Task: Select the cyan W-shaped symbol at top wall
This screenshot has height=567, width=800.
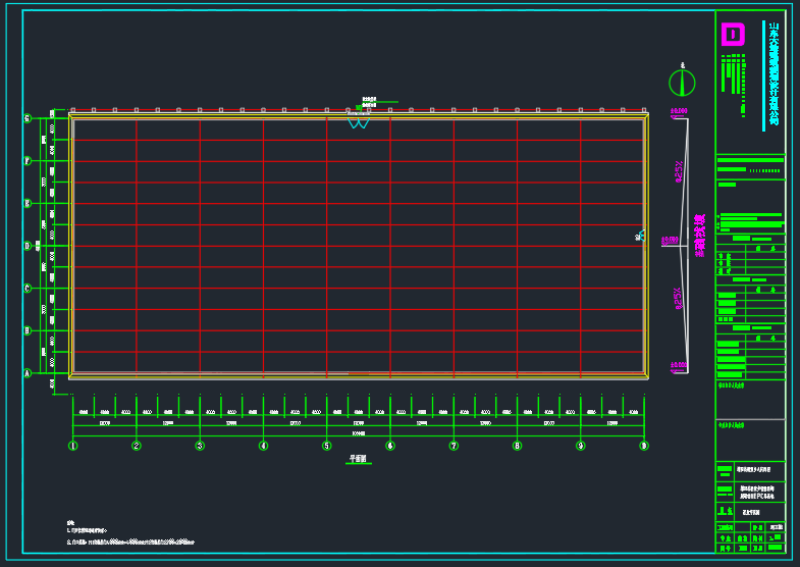Action: 358,122
